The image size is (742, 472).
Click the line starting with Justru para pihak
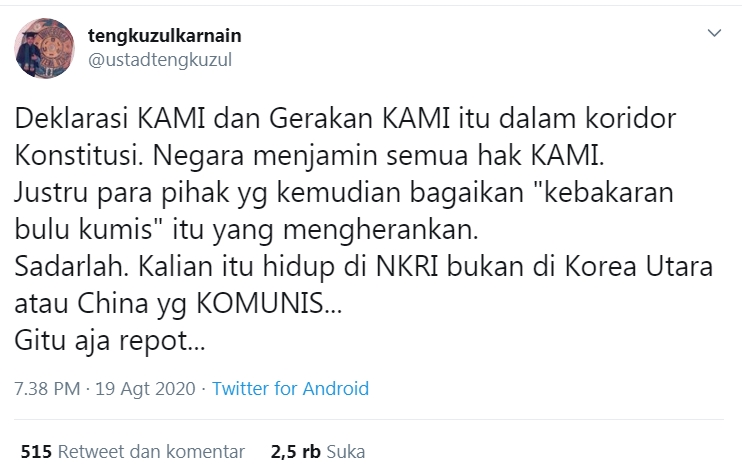[x=344, y=193]
